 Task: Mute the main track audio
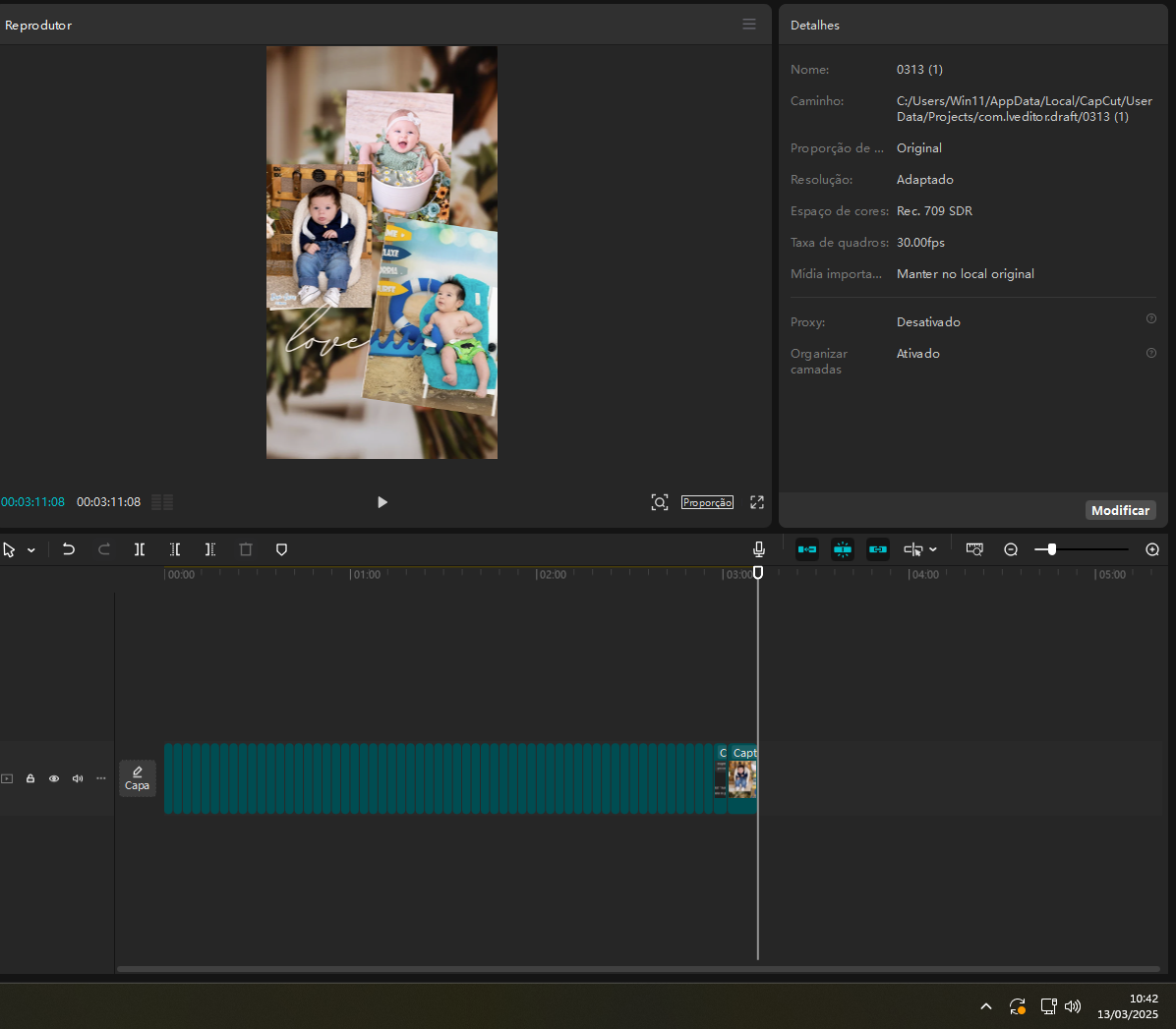pos(78,778)
